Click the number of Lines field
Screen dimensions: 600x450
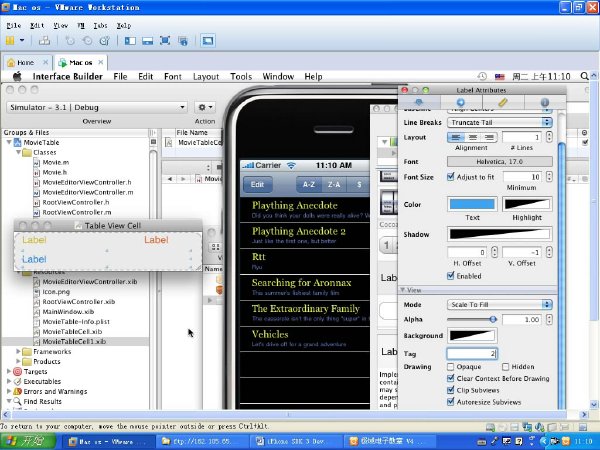coord(522,137)
